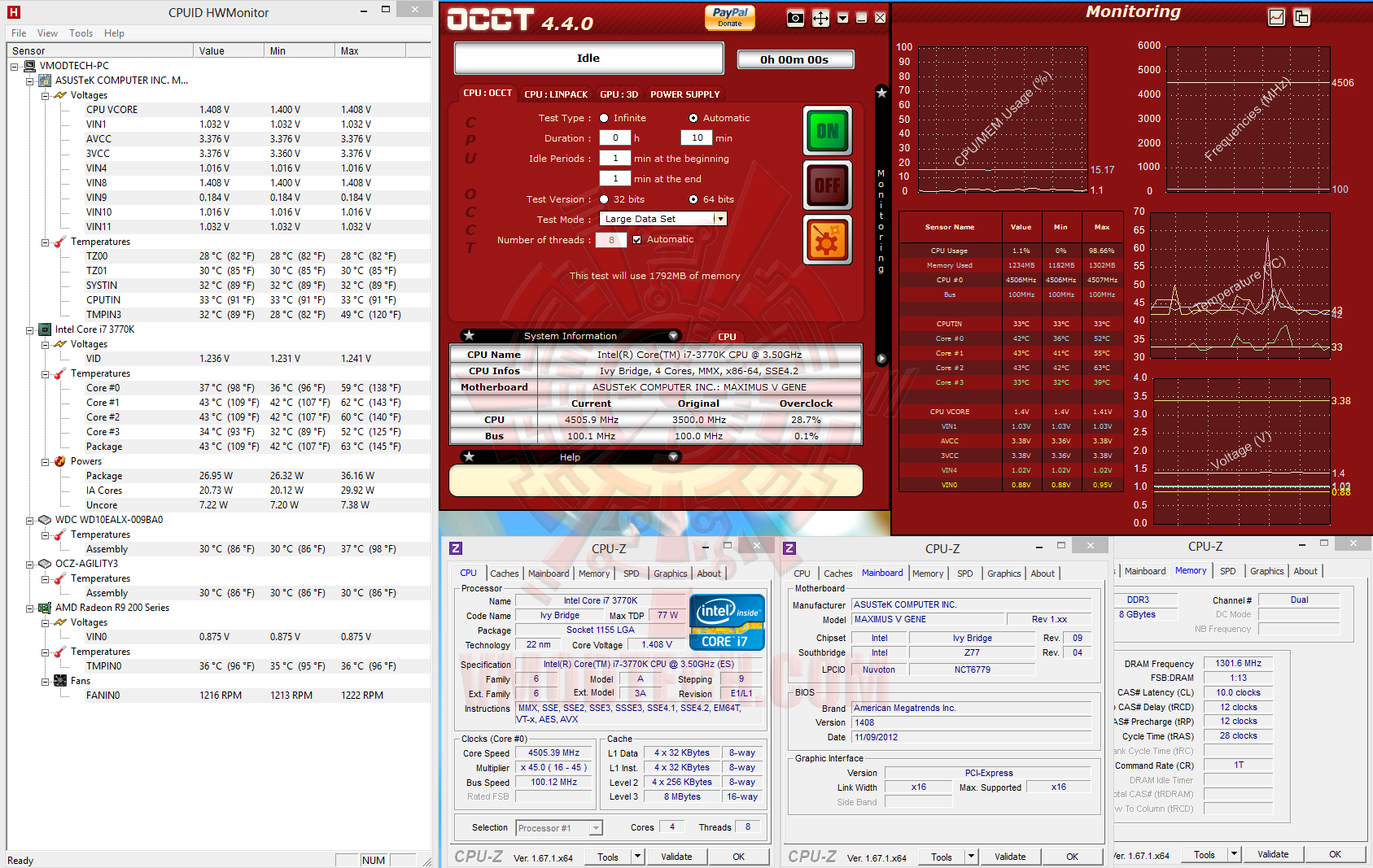Click the star icon beside Help
The height and width of the screenshot is (868, 1373).
tap(469, 456)
